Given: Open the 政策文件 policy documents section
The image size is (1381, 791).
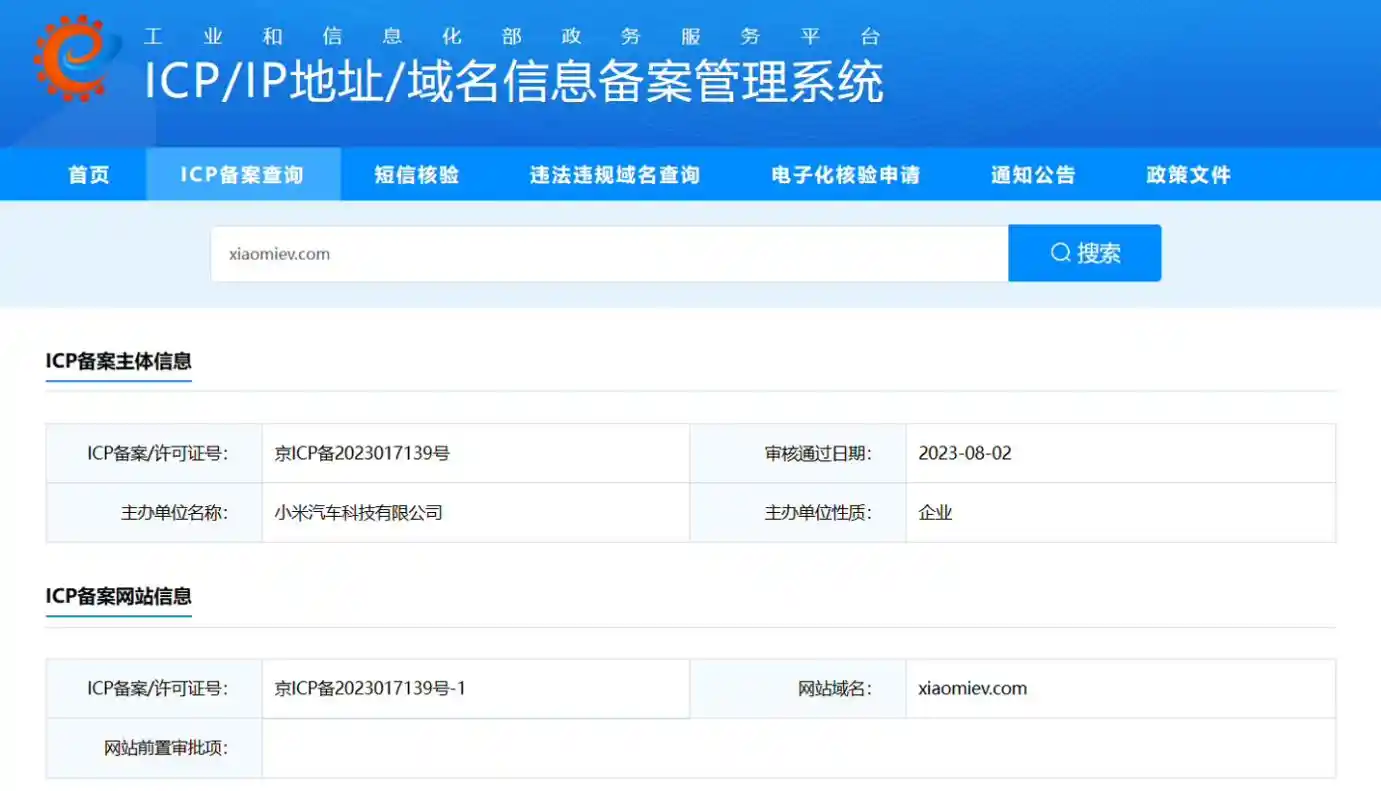Looking at the screenshot, I should [x=1187, y=173].
